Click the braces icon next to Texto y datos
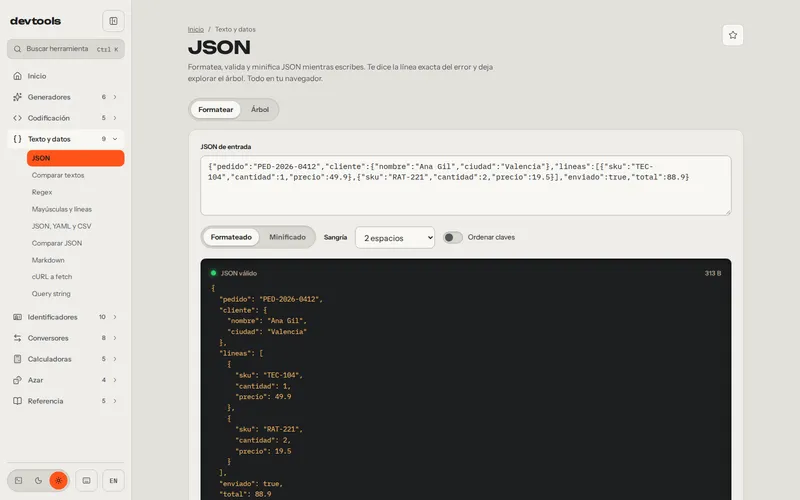This screenshot has height=500, width=800. pyautogui.click(x=17, y=139)
